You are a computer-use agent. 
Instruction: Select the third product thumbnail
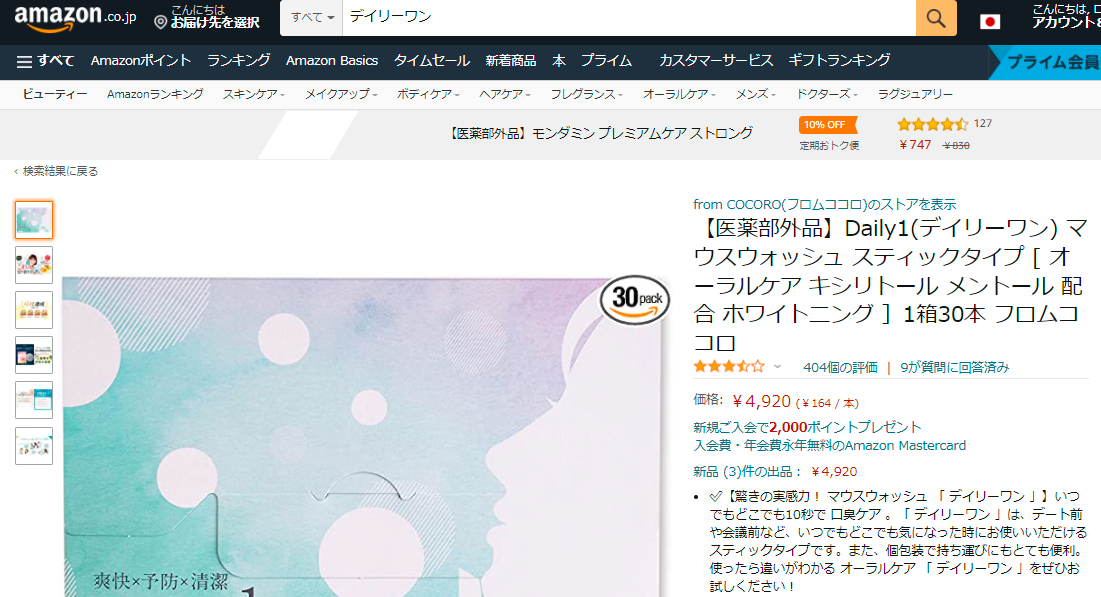pyautogui.click(x=34, y=310)
